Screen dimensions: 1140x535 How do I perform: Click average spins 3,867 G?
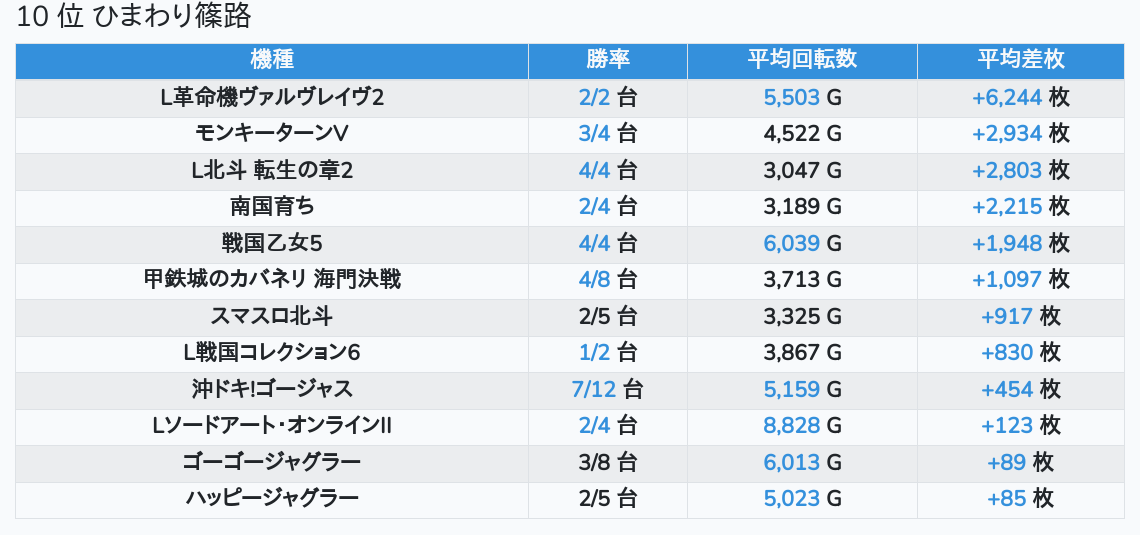click(802, 353)
